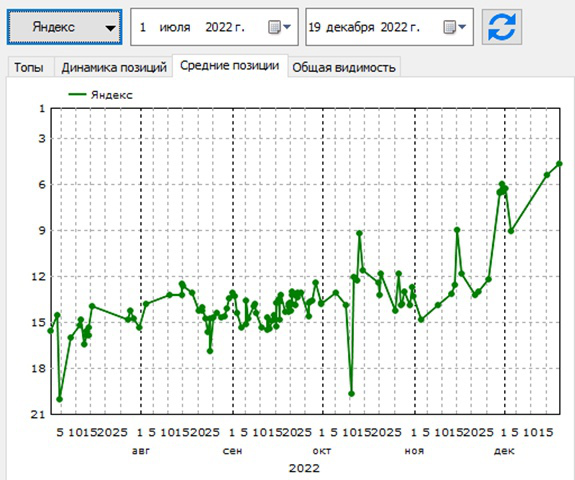
Task: Open the calendar icon of the end date
Action: (449, 27)
